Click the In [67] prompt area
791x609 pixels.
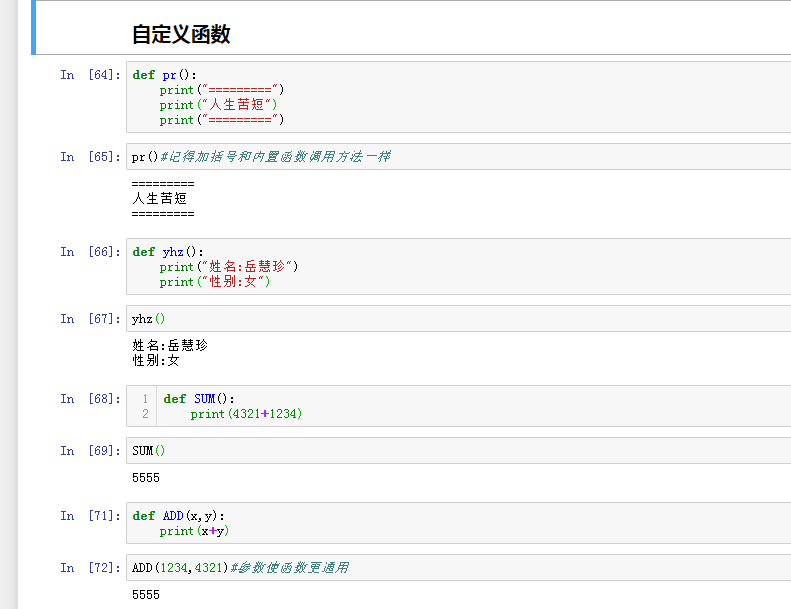tap(90, 319)
